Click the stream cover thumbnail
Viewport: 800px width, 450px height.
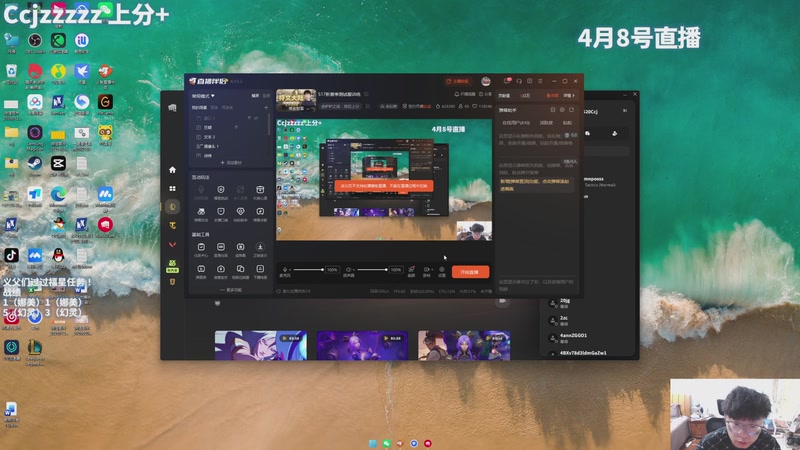(x=296, y=100)
